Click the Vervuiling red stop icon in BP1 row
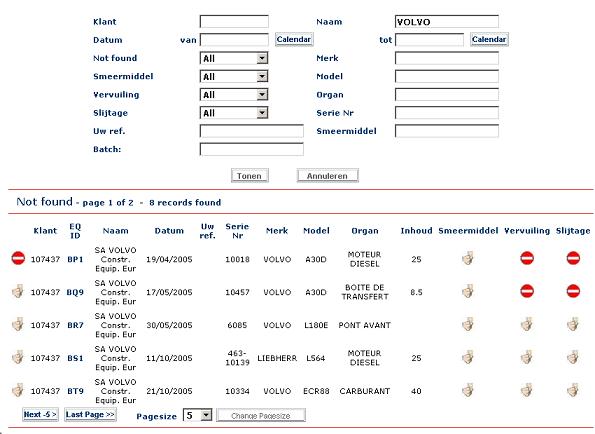Image resolution: width=595 pixels, height=434 pixels. [x=527, y=258]
